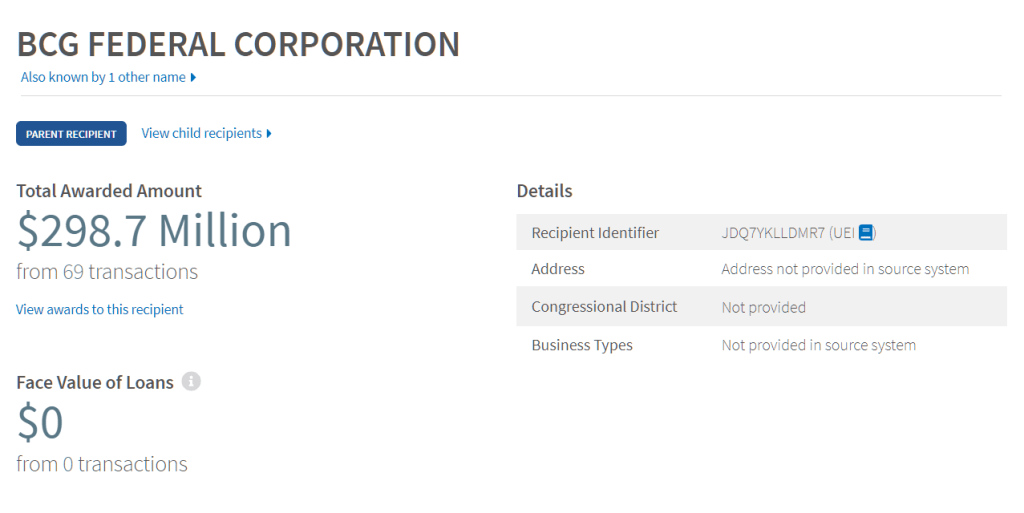Click the 'from 0 transactions' text

tap(102, 464)
